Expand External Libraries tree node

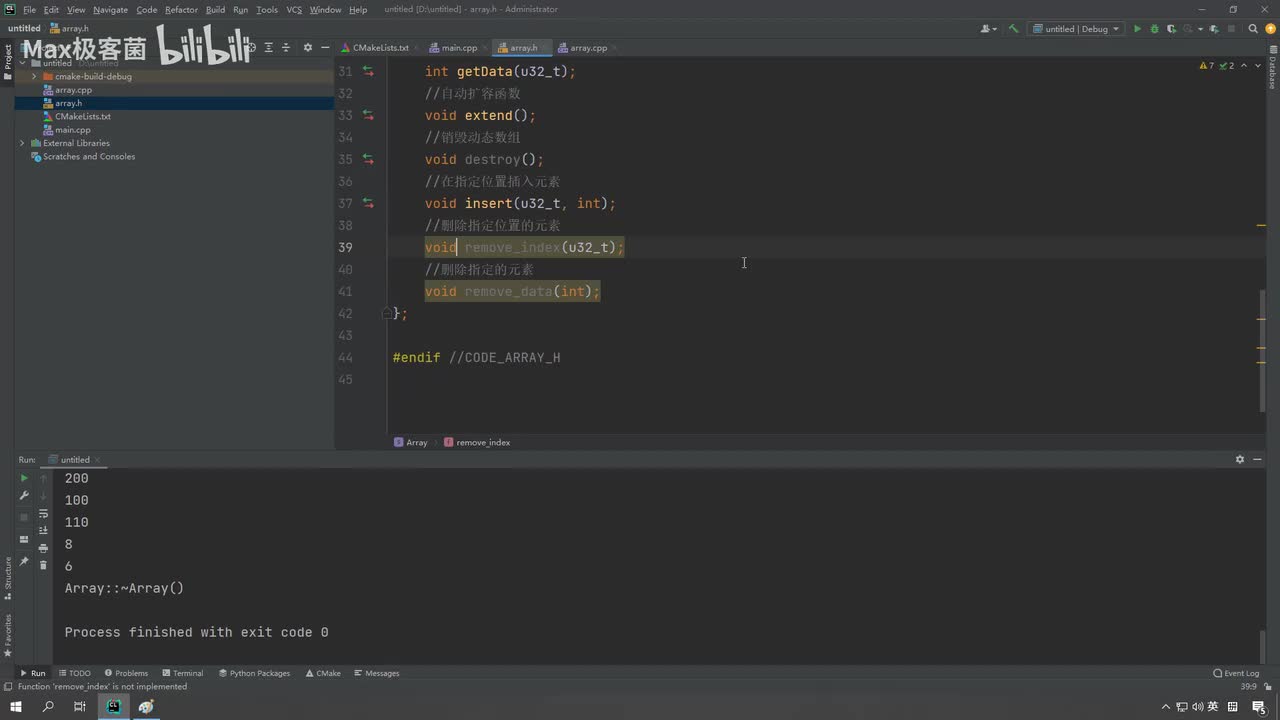tap(22, 143)
